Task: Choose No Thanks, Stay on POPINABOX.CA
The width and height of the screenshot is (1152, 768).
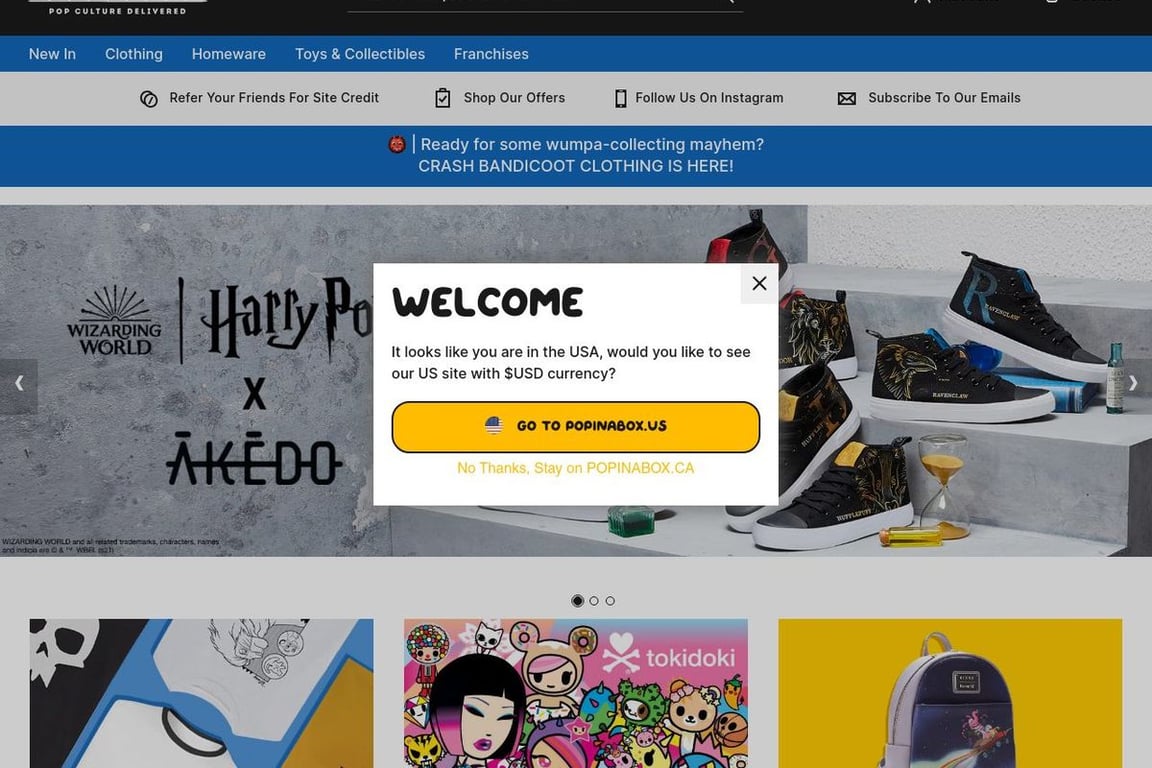Action: (x=575, y=468)
